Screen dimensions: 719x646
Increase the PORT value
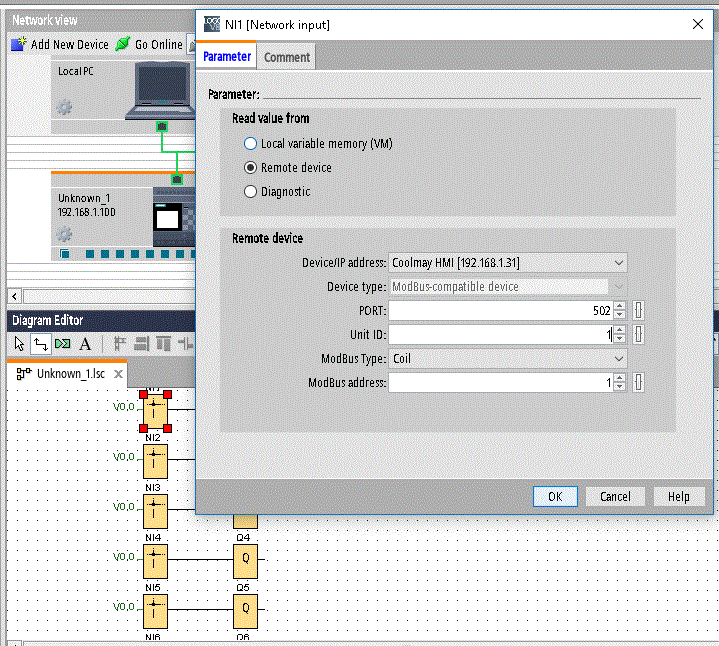(619, 306)
